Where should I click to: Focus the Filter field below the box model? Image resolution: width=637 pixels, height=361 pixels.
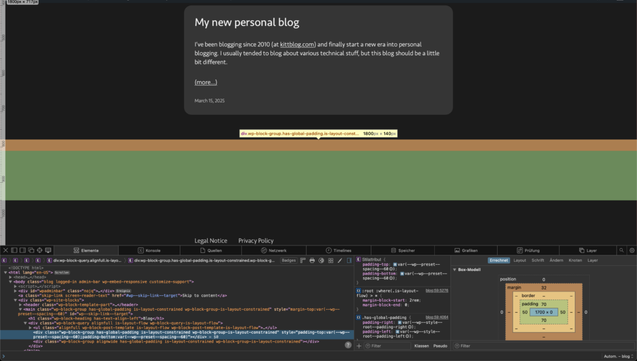click(x=544, y=346)
